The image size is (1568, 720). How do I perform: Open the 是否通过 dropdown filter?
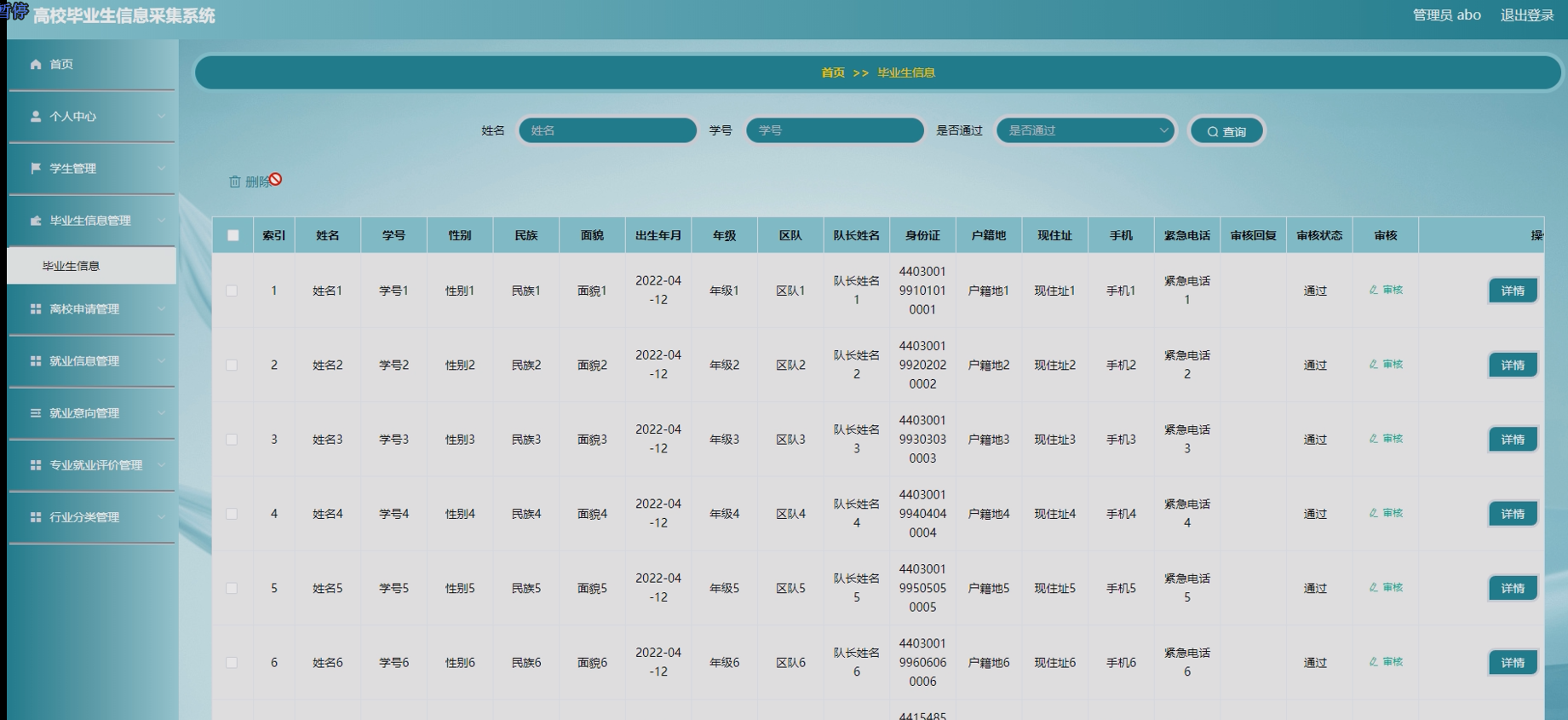1086,130
